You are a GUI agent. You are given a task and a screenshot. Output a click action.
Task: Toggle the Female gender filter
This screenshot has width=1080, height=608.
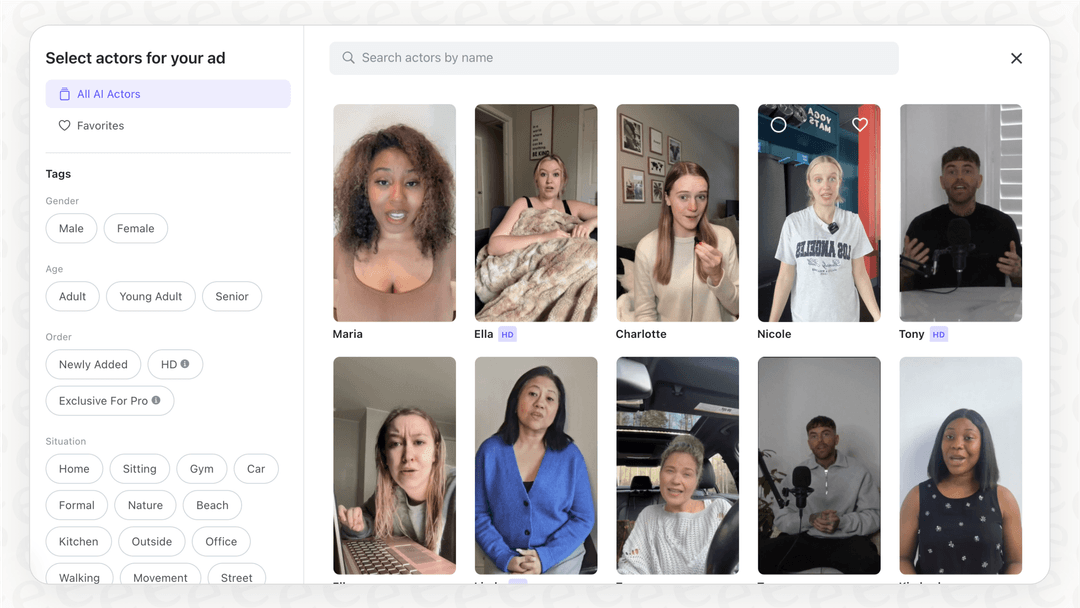tap(135, 228)
